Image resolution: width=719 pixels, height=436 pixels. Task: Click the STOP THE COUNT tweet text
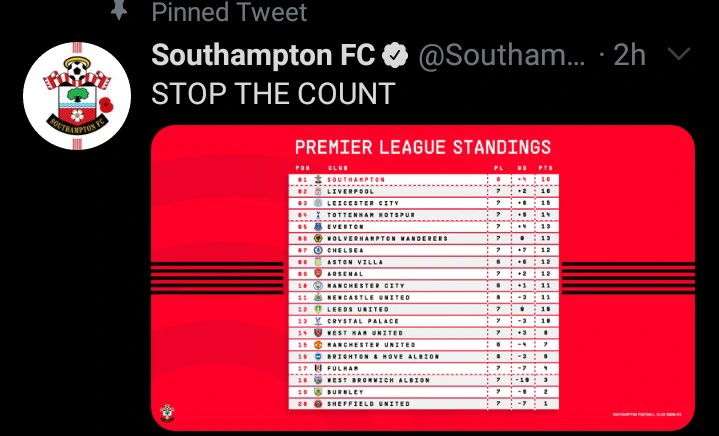273,94
